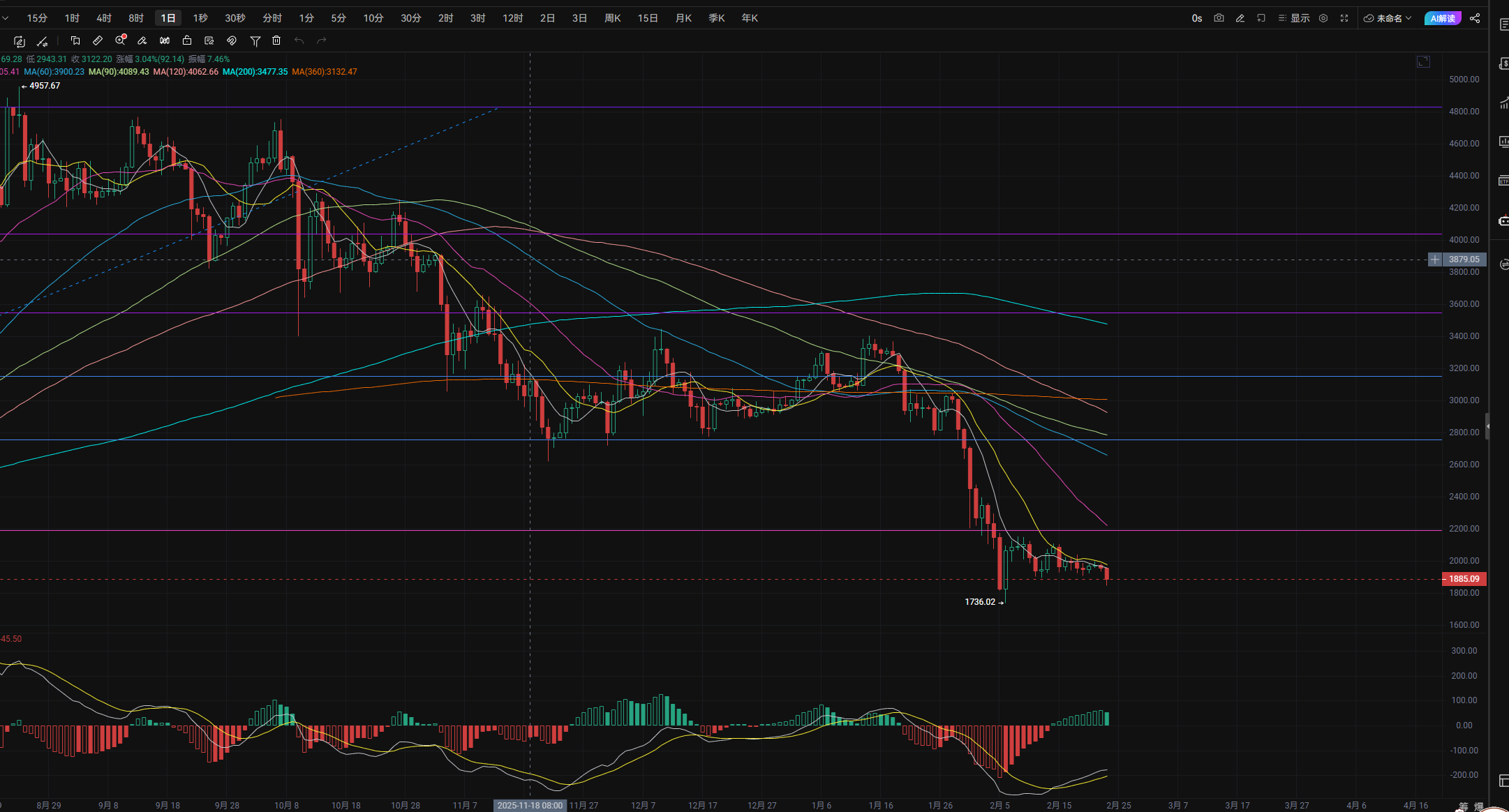The height and width of the screenshot is (812, 1509).
Task: Expand the chevron left of 15分
Action: click(x=6, y=18)
